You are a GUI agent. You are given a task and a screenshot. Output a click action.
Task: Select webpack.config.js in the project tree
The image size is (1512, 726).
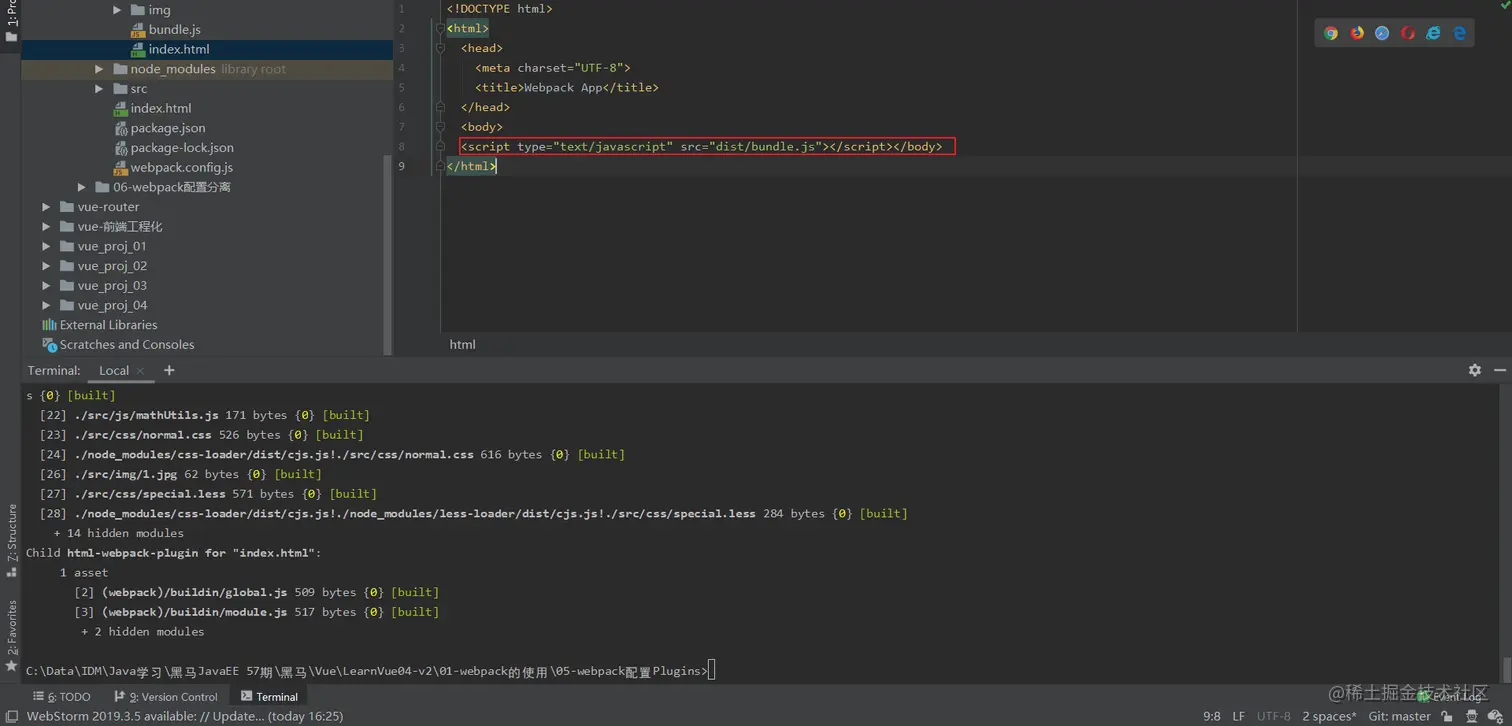pyautogui.click(x=182, y=168)
